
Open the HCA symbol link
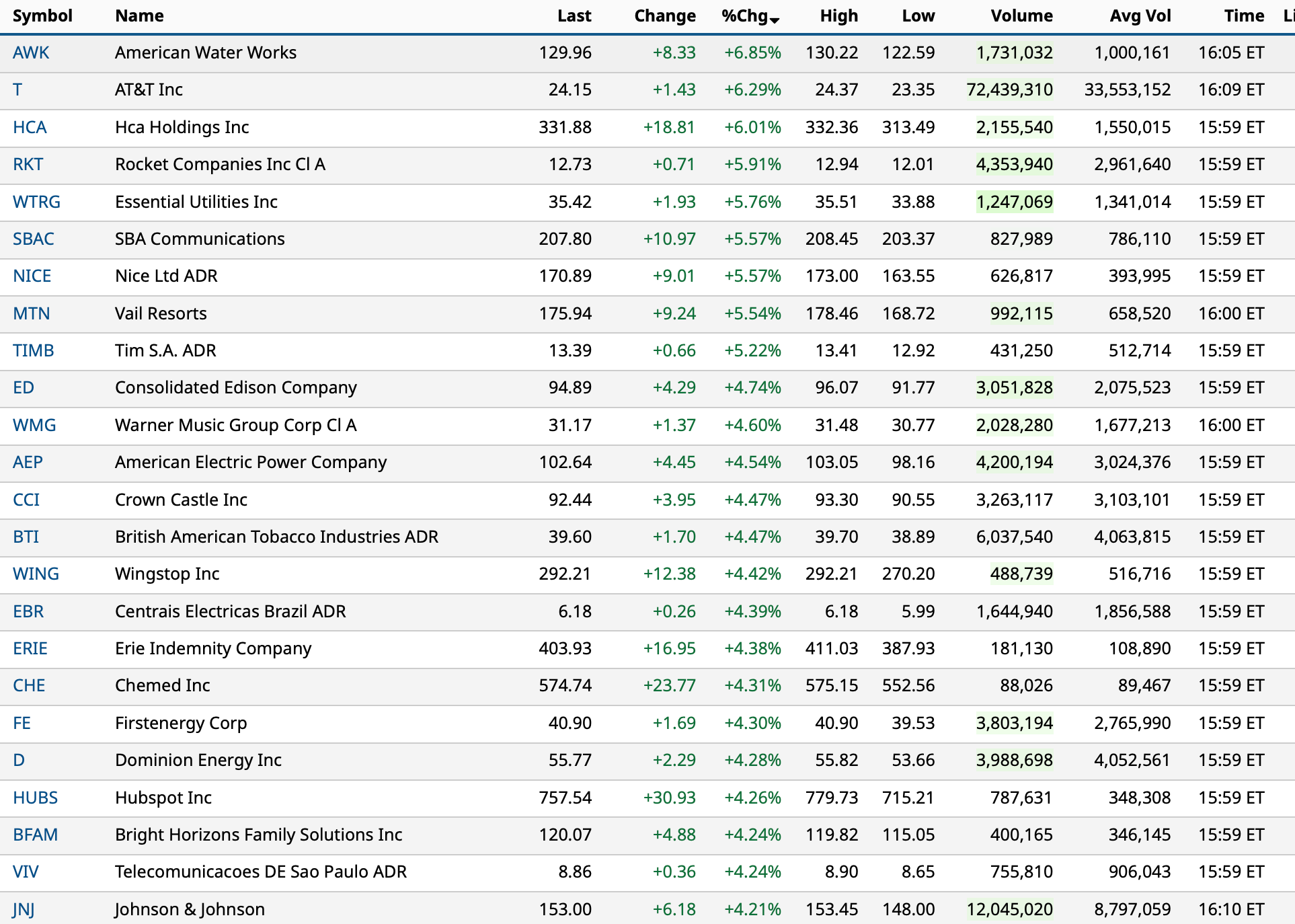coord(30,127)
